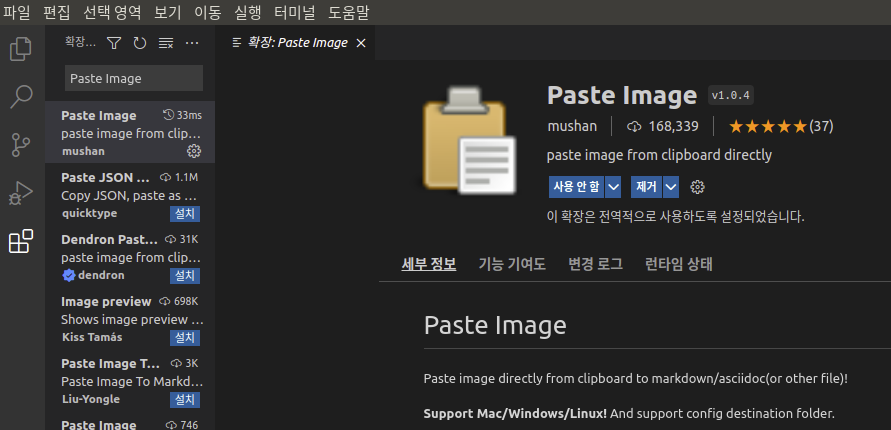Click the 사용 안 함 button
The height and width of the screenshot is (430, 891).
[x=576, y=187]
